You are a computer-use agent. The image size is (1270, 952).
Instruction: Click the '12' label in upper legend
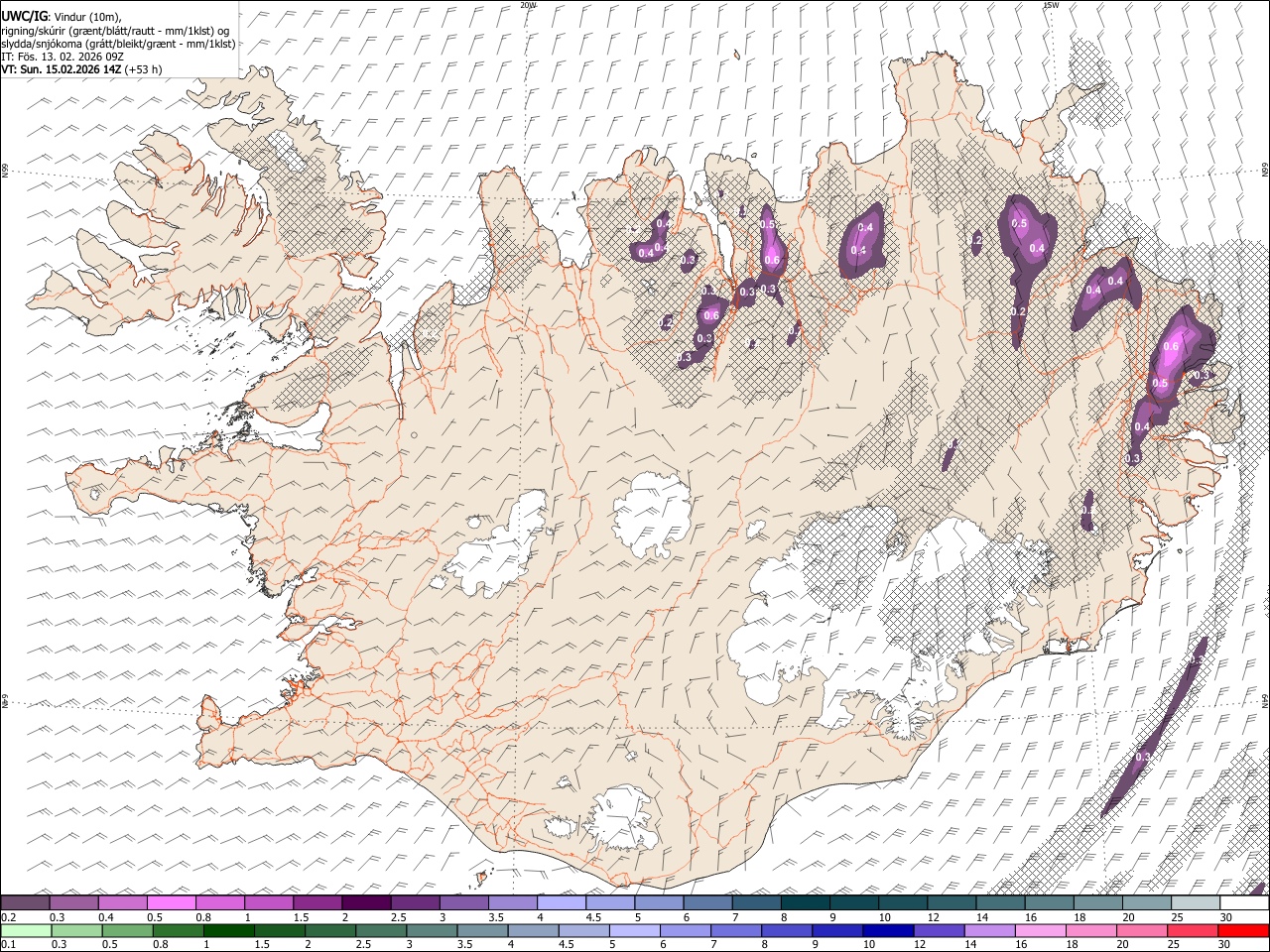(932, 917)
